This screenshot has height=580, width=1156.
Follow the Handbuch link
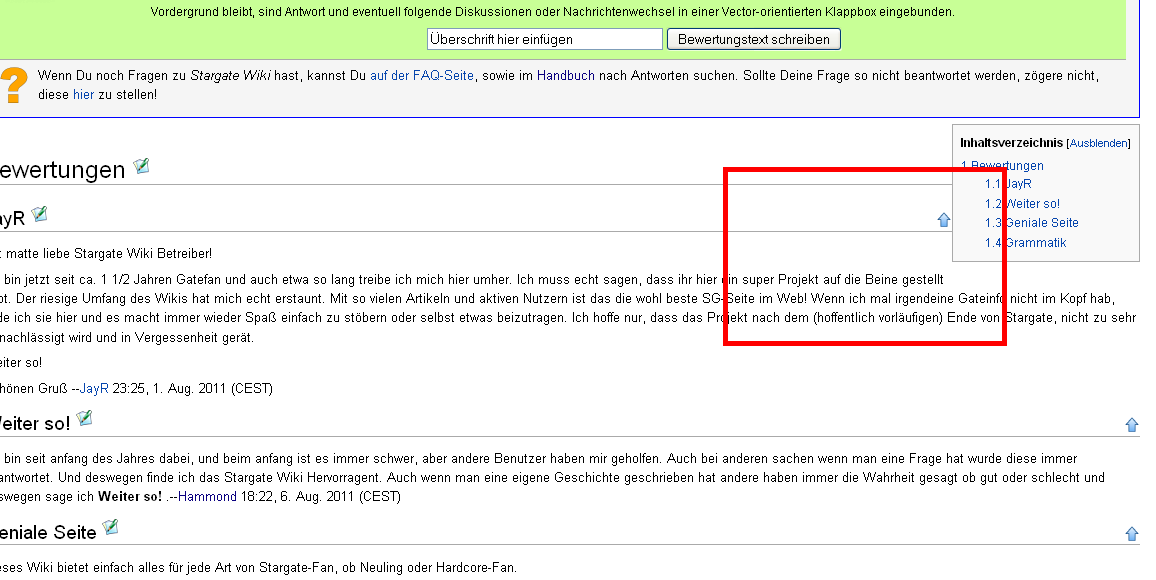565,76
